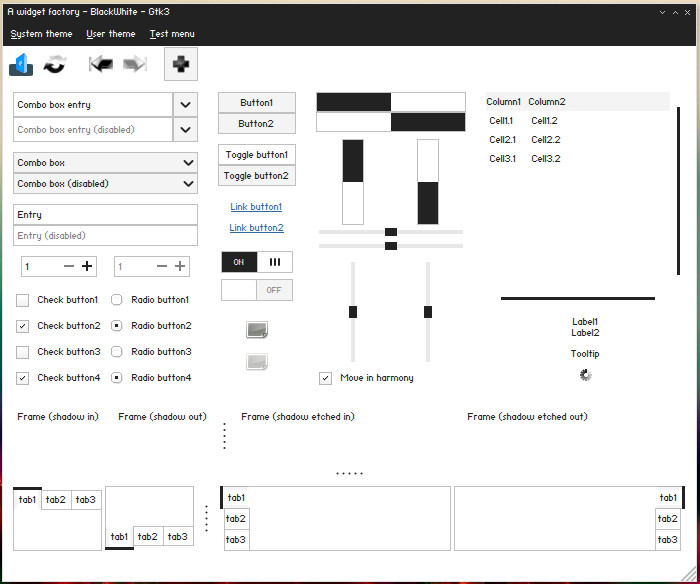Open the disabled combo box entry arrow
700x584 pixels.
185,129
